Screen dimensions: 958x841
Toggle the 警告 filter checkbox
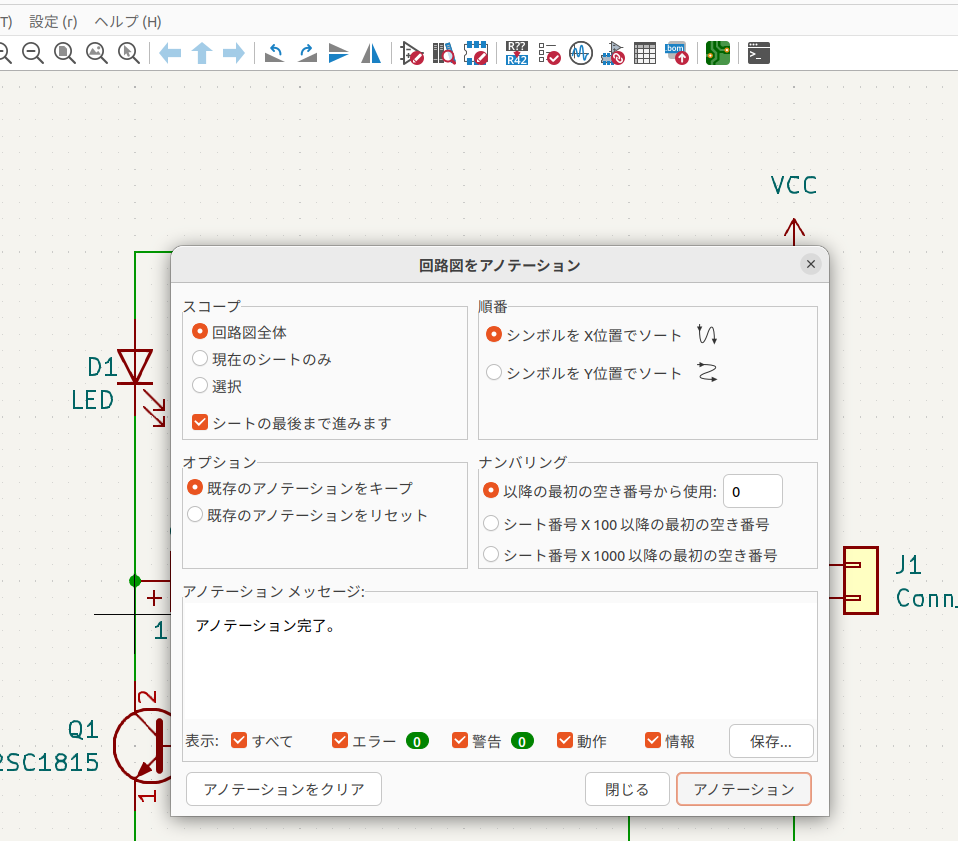coord(460,741)
